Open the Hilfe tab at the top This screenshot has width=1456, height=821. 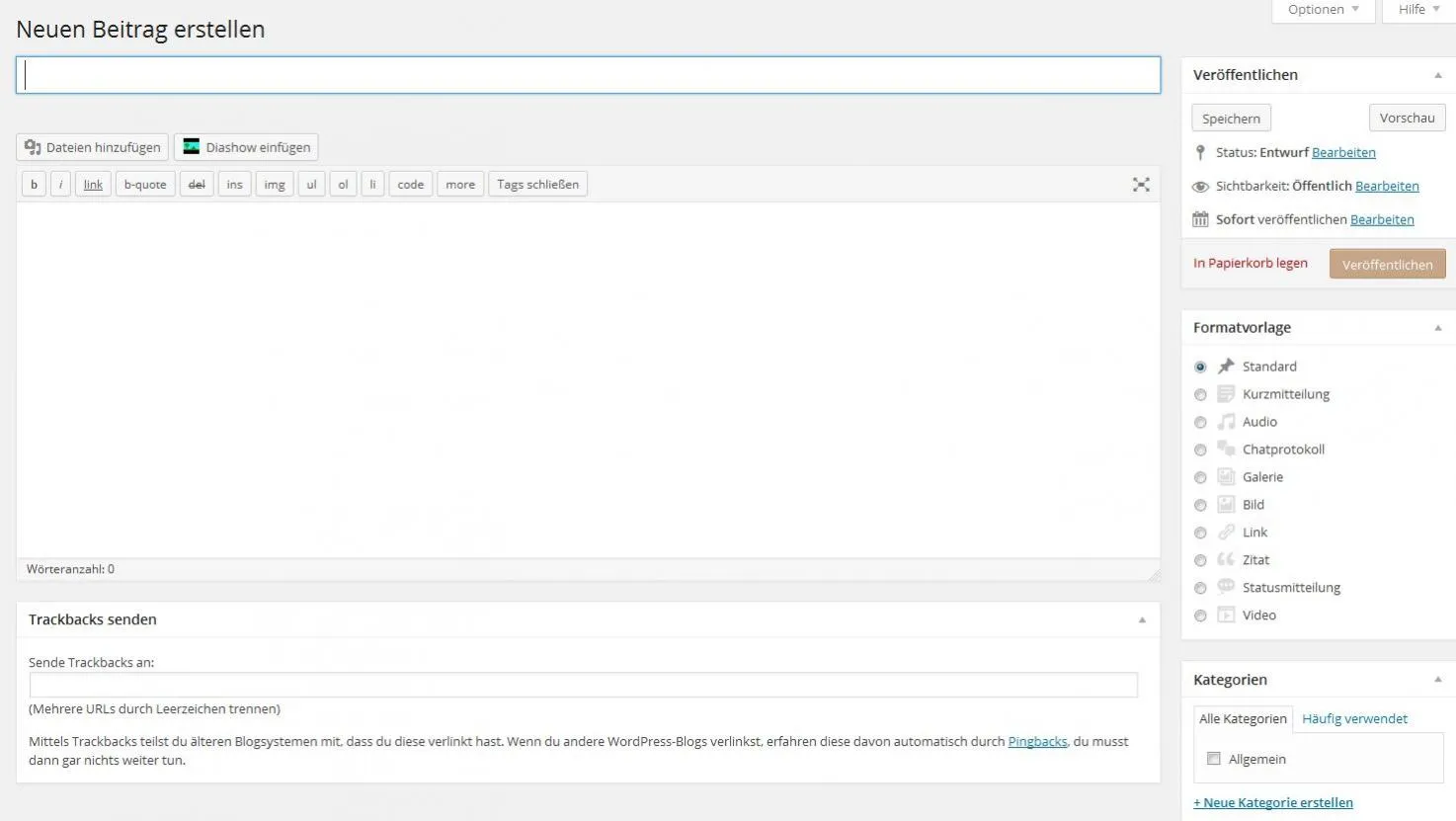pyautogui.click(x=1418, y=10)
